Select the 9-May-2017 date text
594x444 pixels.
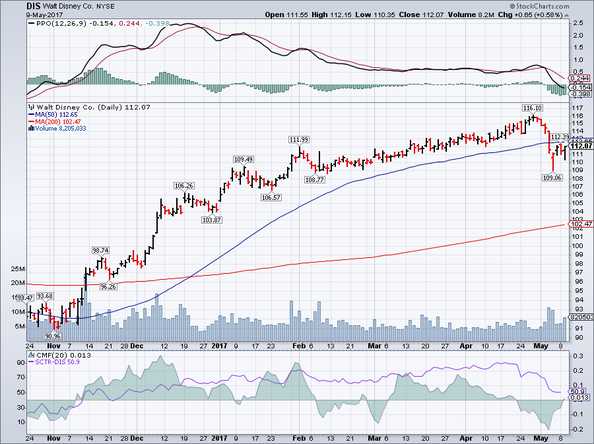(x=44, y=14)
